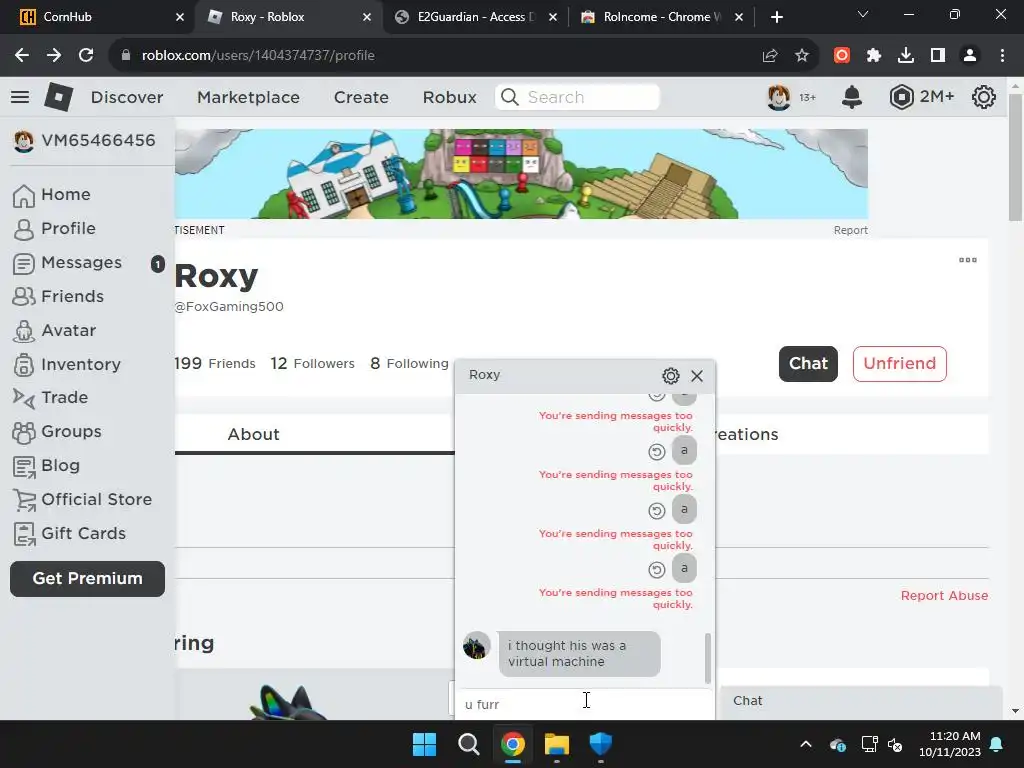
Task: Click the chat message input field
Action: point(584,705)
